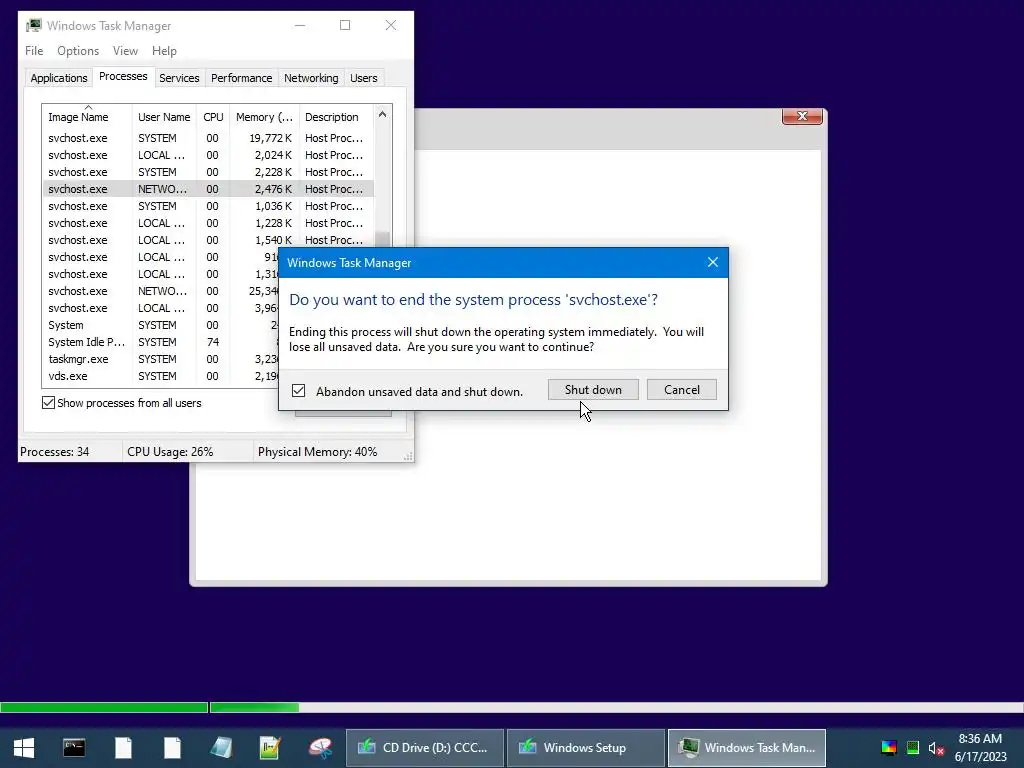The width and height of the screenshot is (1024, 768).
Task: Sort by Image Name column header
Action: (88, 117)
